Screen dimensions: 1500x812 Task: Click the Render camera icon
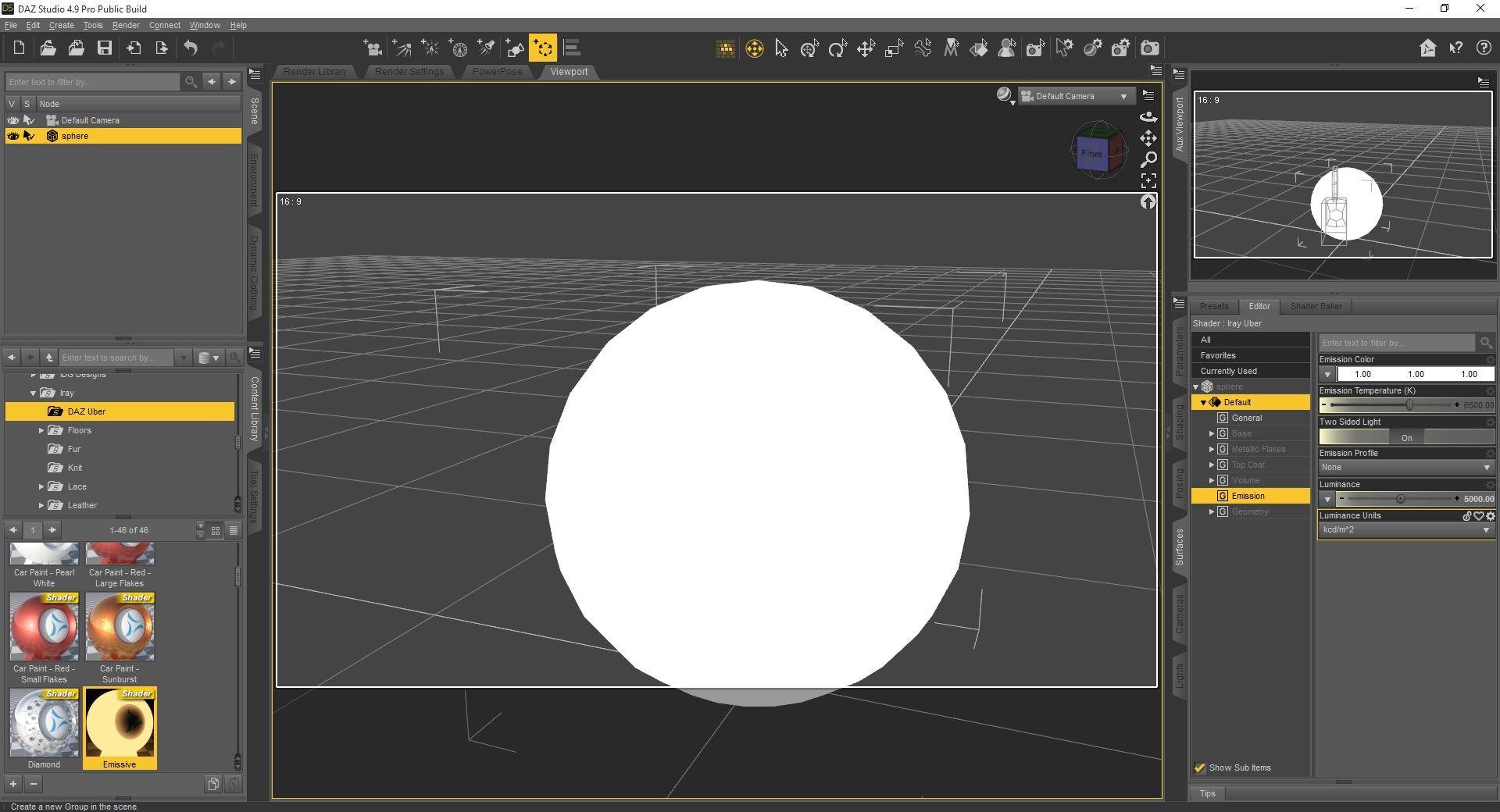[x=1149, y=48]
